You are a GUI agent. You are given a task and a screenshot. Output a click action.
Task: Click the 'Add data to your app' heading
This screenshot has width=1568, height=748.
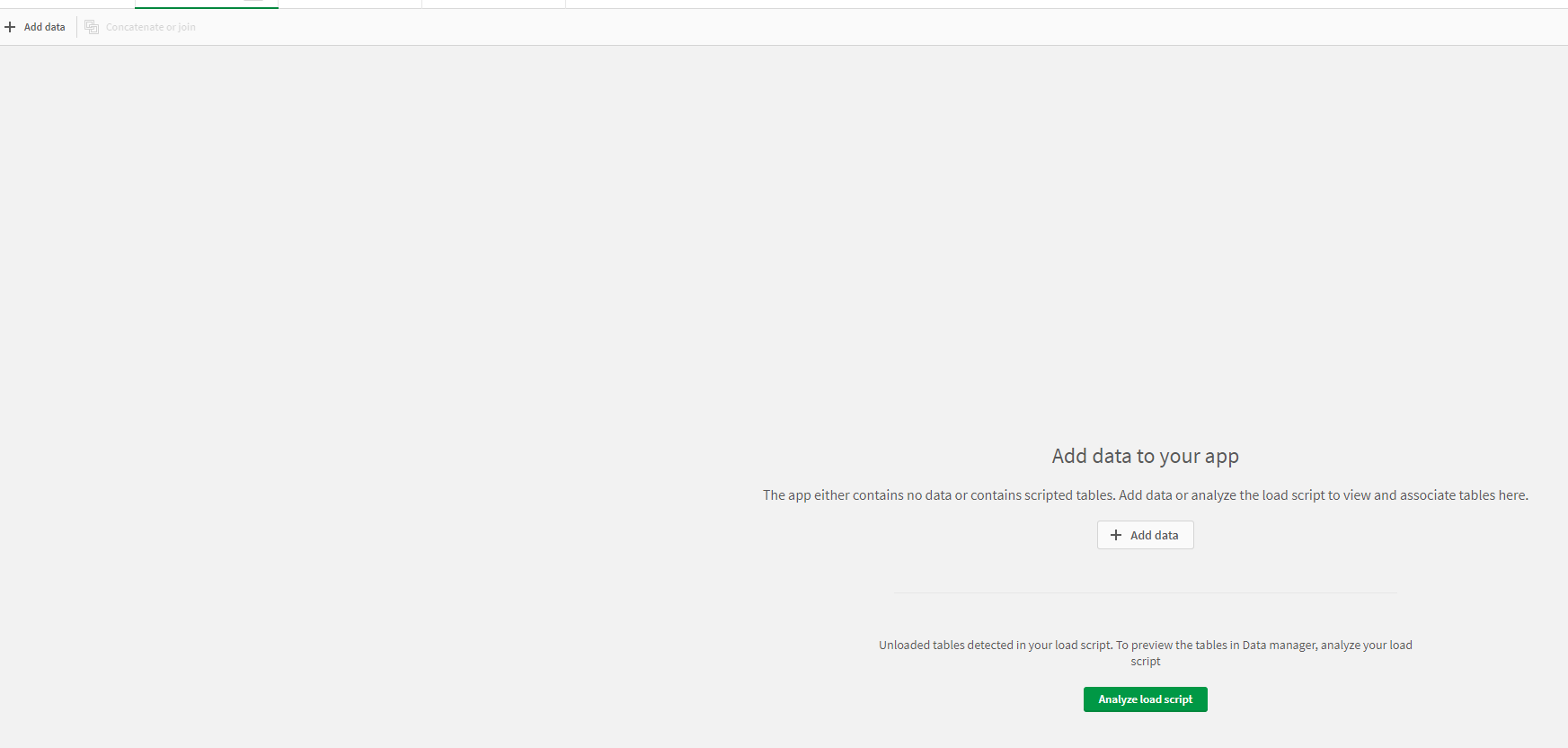tap(1145, 456)
